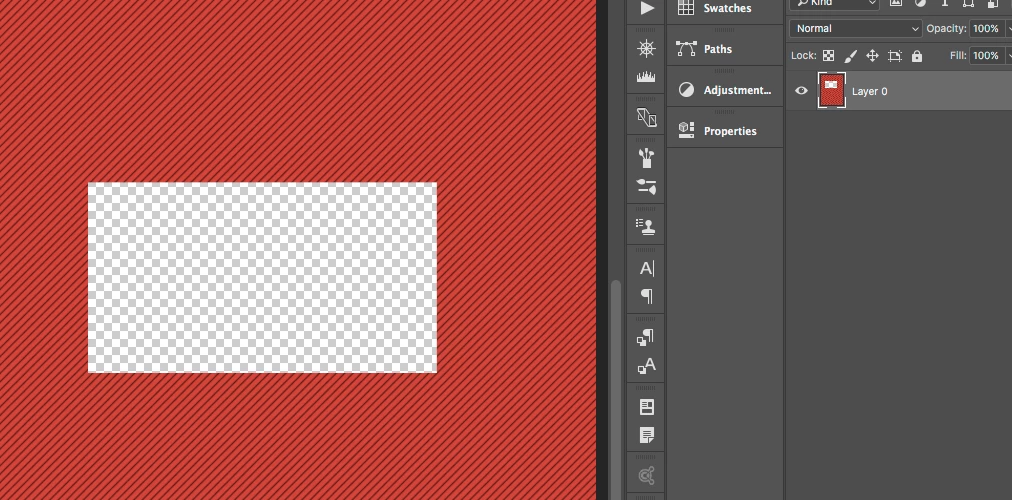Toggle lock transparent pixels
Image resolution: width=1012 pixels, height=500 pixels.
(x=828, y=55)
